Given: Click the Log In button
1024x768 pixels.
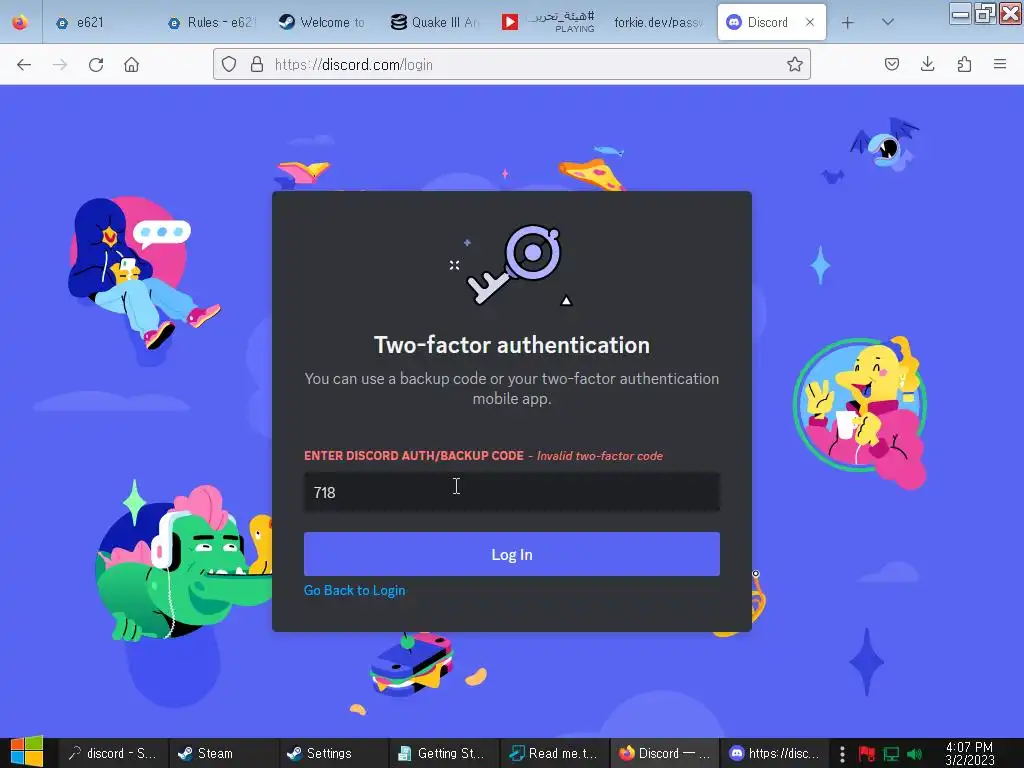Looking at the screenshot, I should tap(512, 554).
